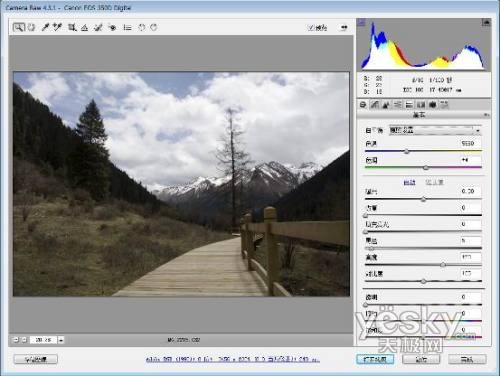Toggle shadow clipping warning in histogram

pyautogui.click(x=362, y=22)
